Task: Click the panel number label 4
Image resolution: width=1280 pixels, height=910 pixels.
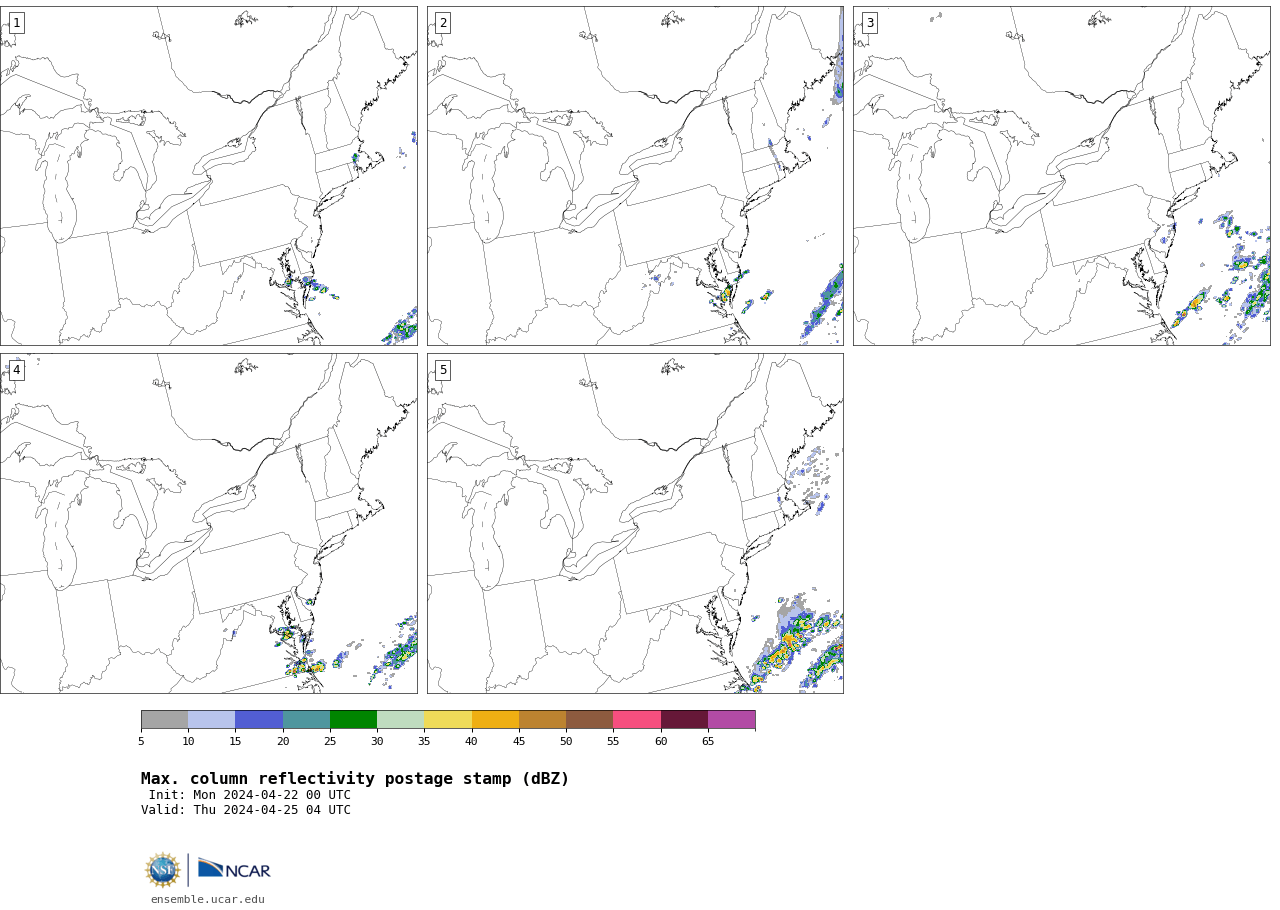Action: pyautogui.click(x=16, y=370)
